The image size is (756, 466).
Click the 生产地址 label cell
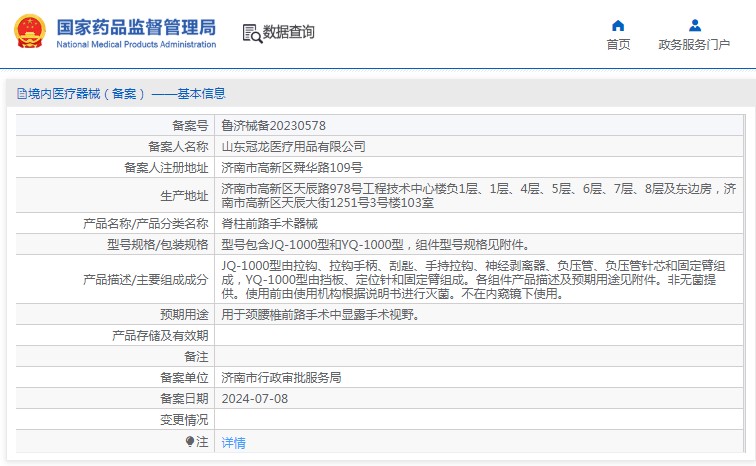(116, 196)
